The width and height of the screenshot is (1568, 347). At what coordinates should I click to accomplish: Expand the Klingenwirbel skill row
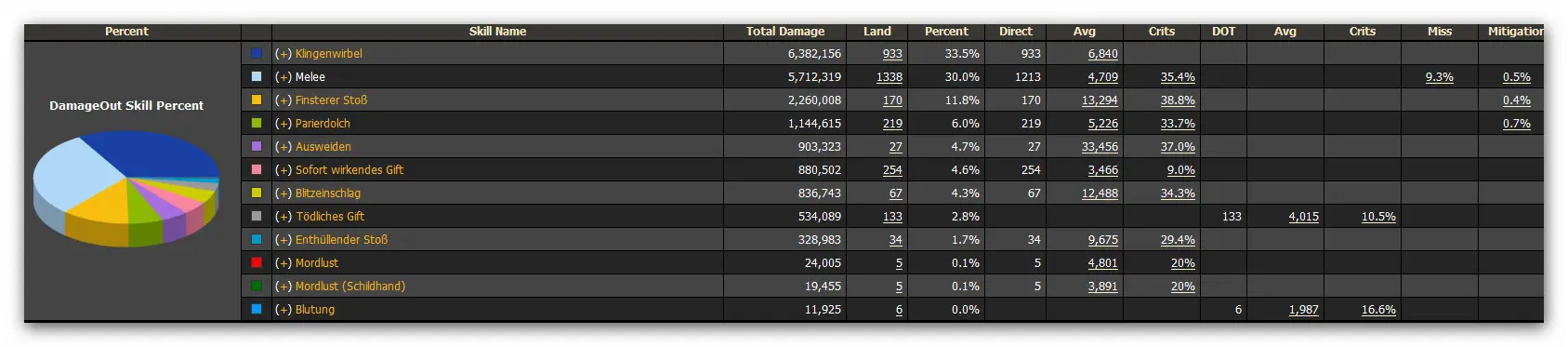(x=283, y=54)
